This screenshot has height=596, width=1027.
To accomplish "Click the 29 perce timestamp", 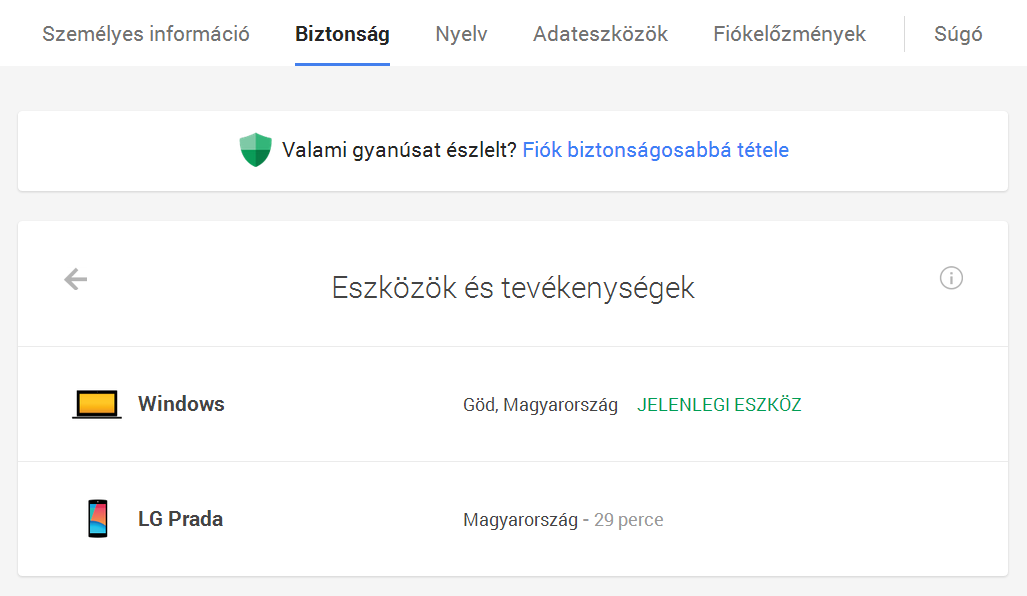I will tap(628, 520).
